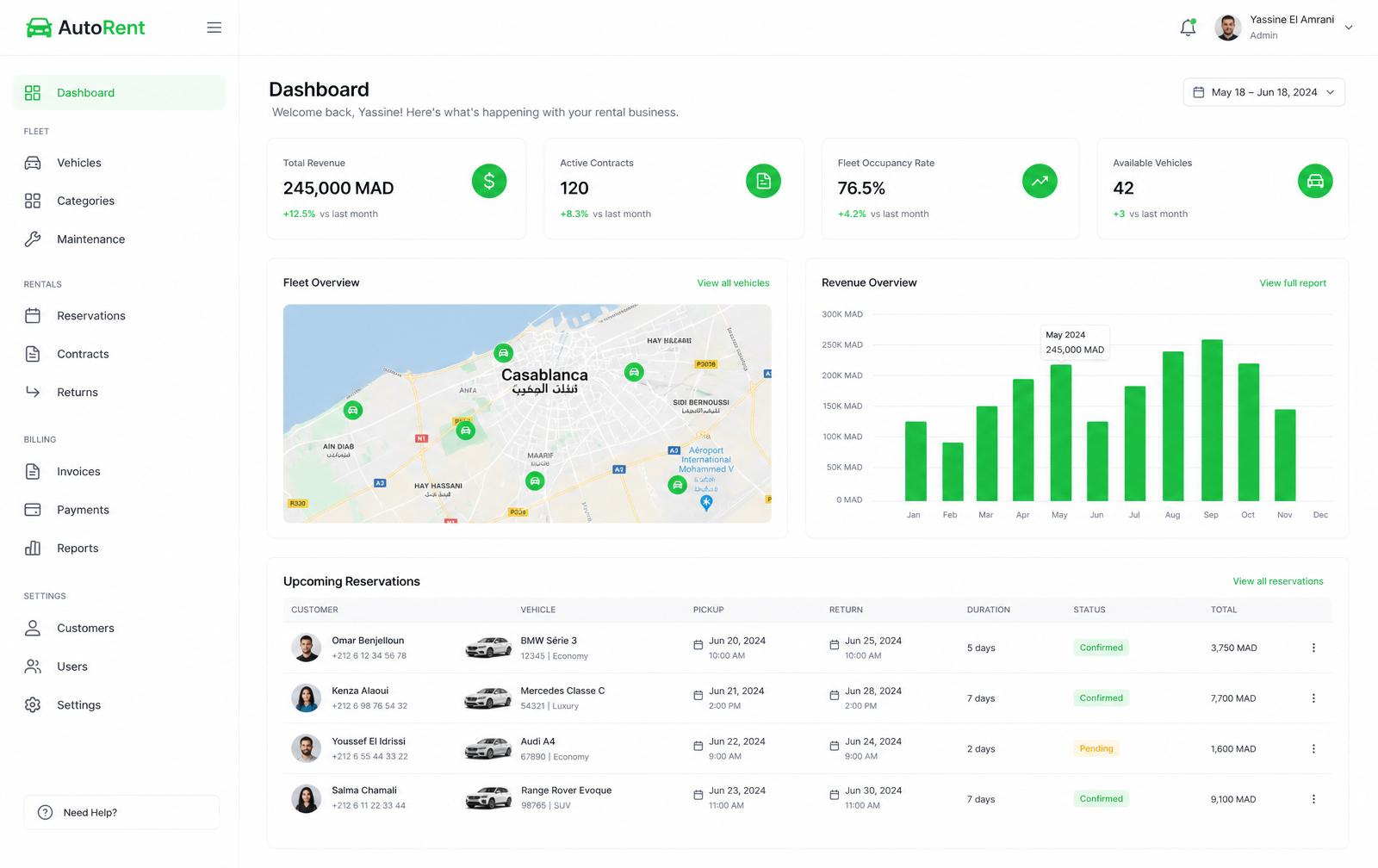This screenshot has height=868, width=1378.
Task: Click calendar icon beside Jun 20 pickup date
Action: pyautogui.click(x=698, y=645)
